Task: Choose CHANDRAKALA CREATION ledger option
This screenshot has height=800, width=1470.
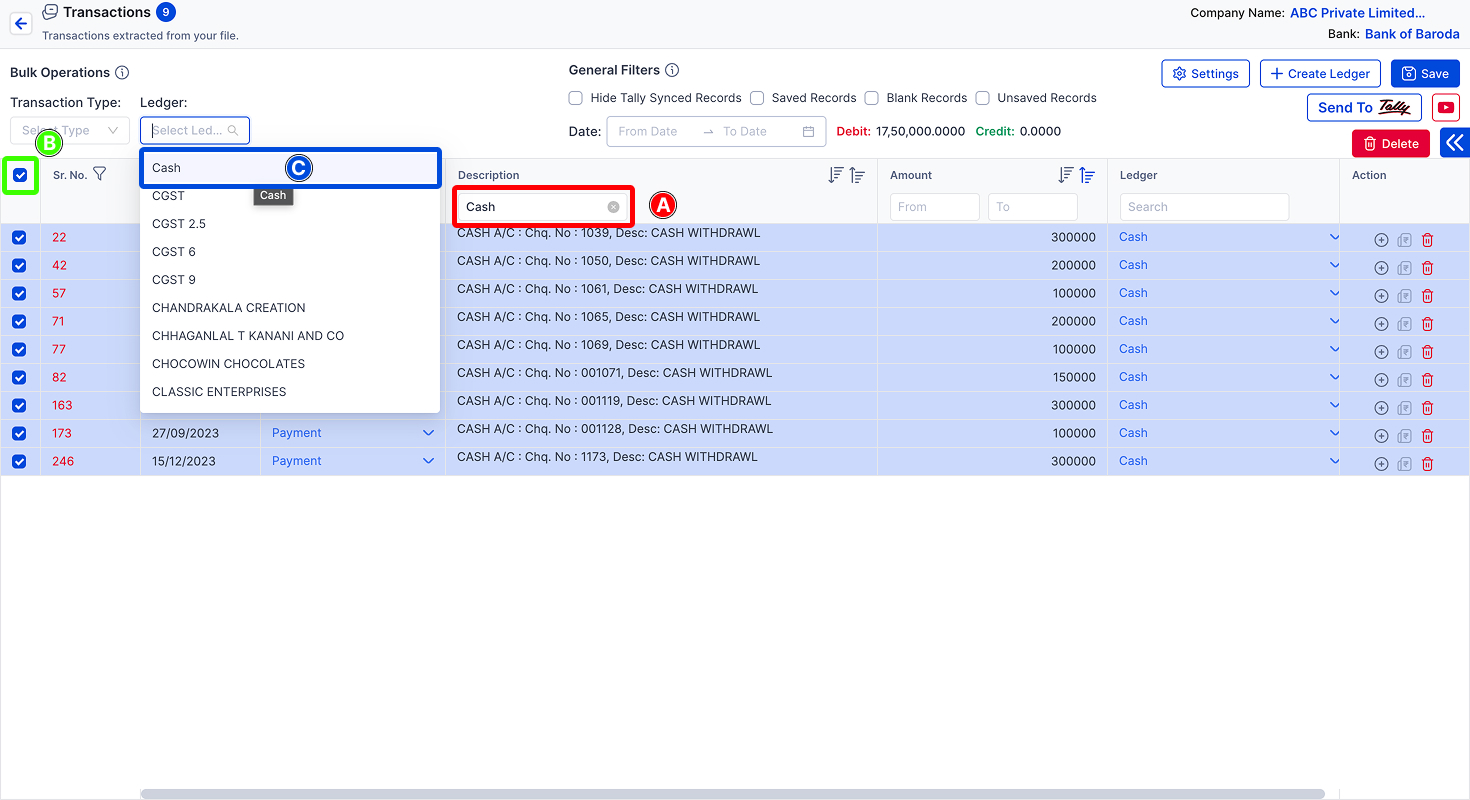Action: pos(290,308)
